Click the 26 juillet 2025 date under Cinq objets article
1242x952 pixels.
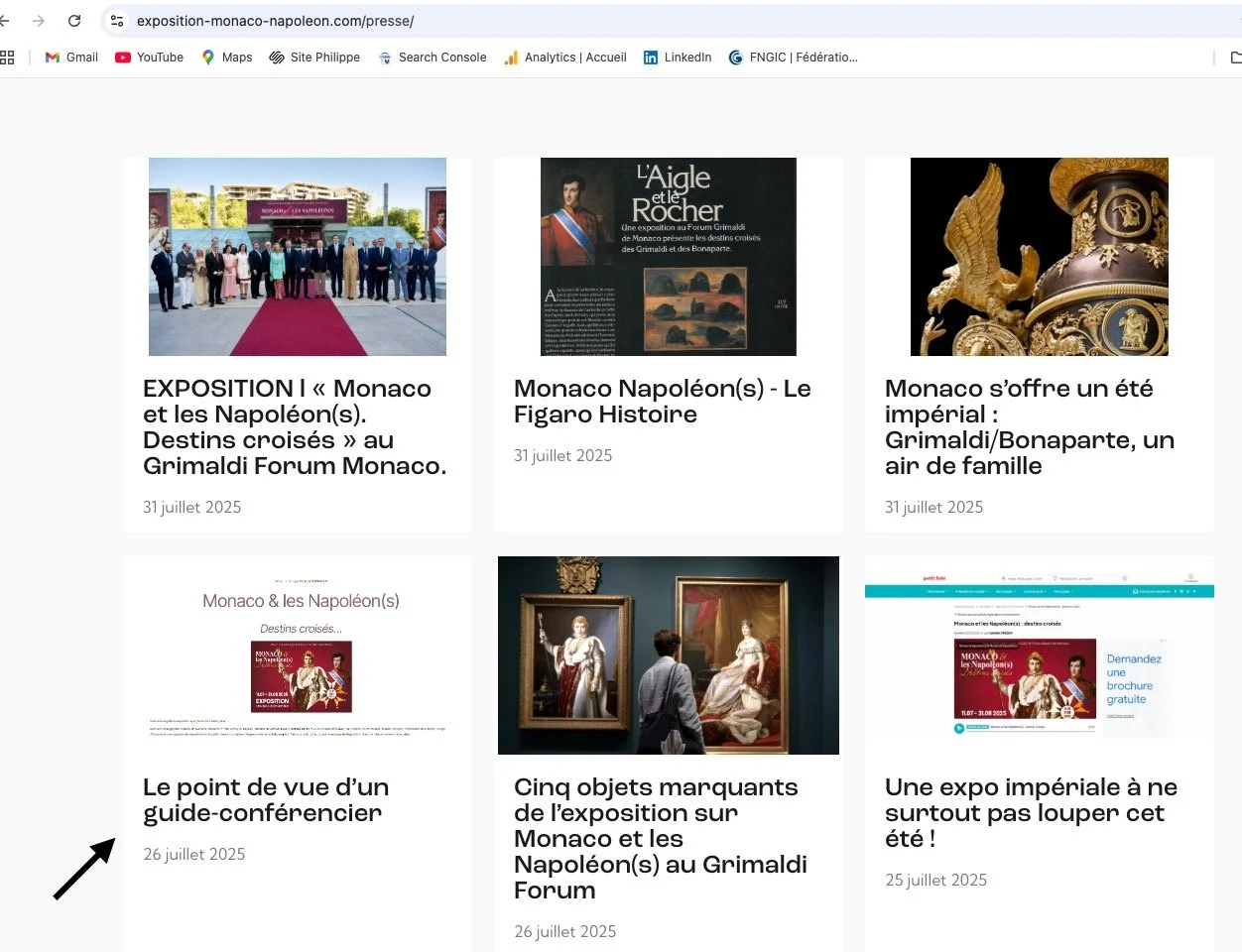coord(565,931)
